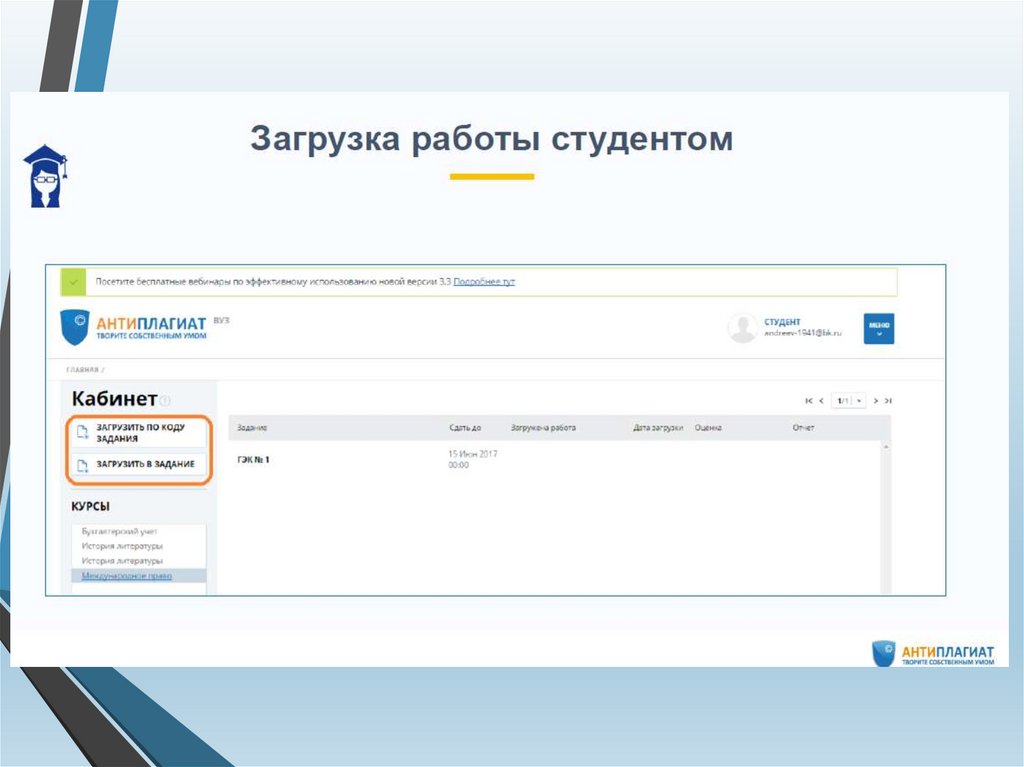The image size is (1024, 767).
Task: Go to the previous page arrow
Action: [822, 401]
